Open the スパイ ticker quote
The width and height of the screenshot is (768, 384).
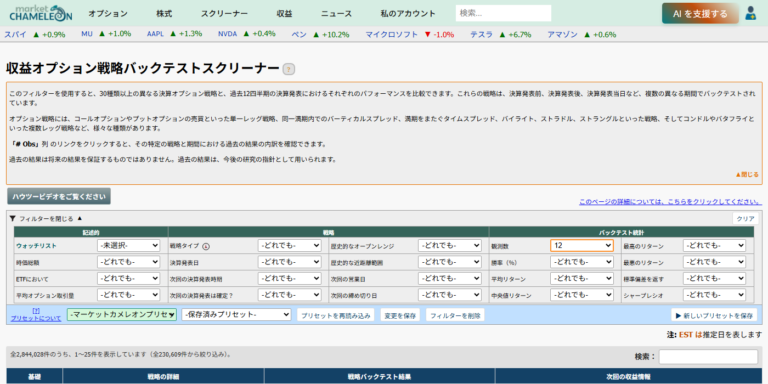(x=15, y=34)
